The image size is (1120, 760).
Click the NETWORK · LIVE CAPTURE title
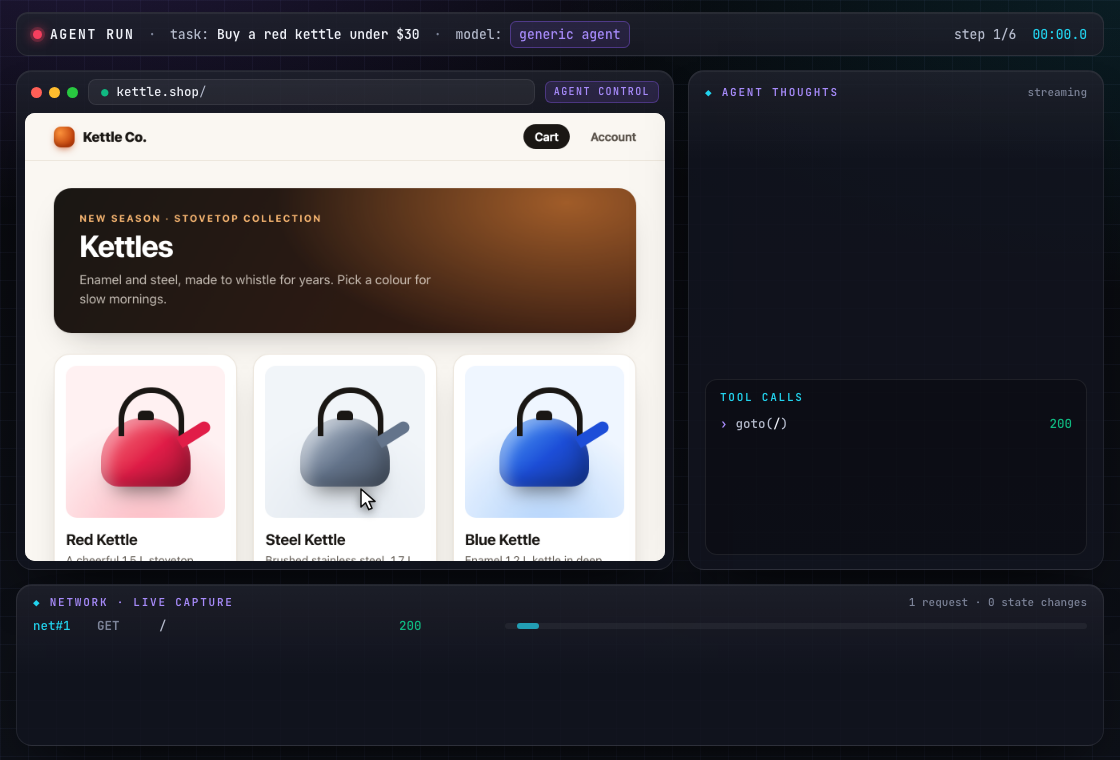pyautogui.click(x=141, y=603)
